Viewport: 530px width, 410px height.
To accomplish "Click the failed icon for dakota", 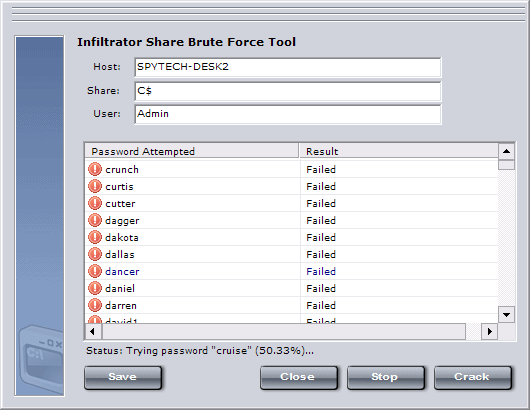I will [x=95, y=237].
